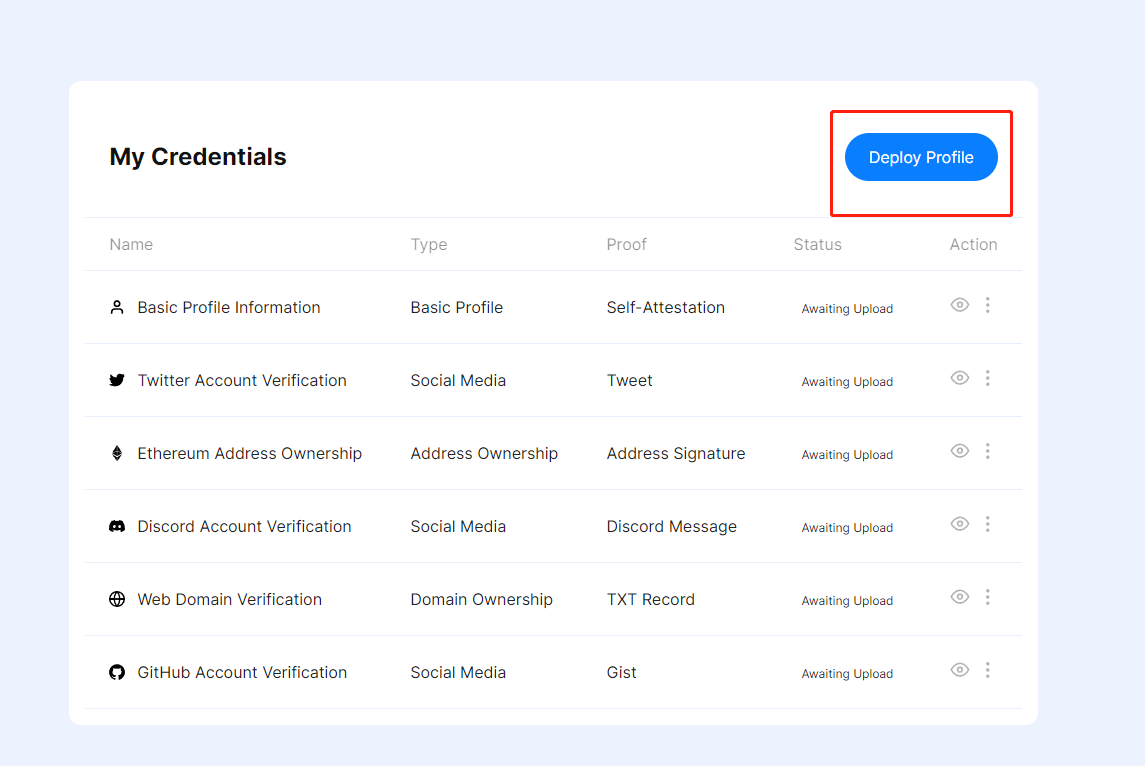Click the Self-Attestation proof cell

coord(666,307)
